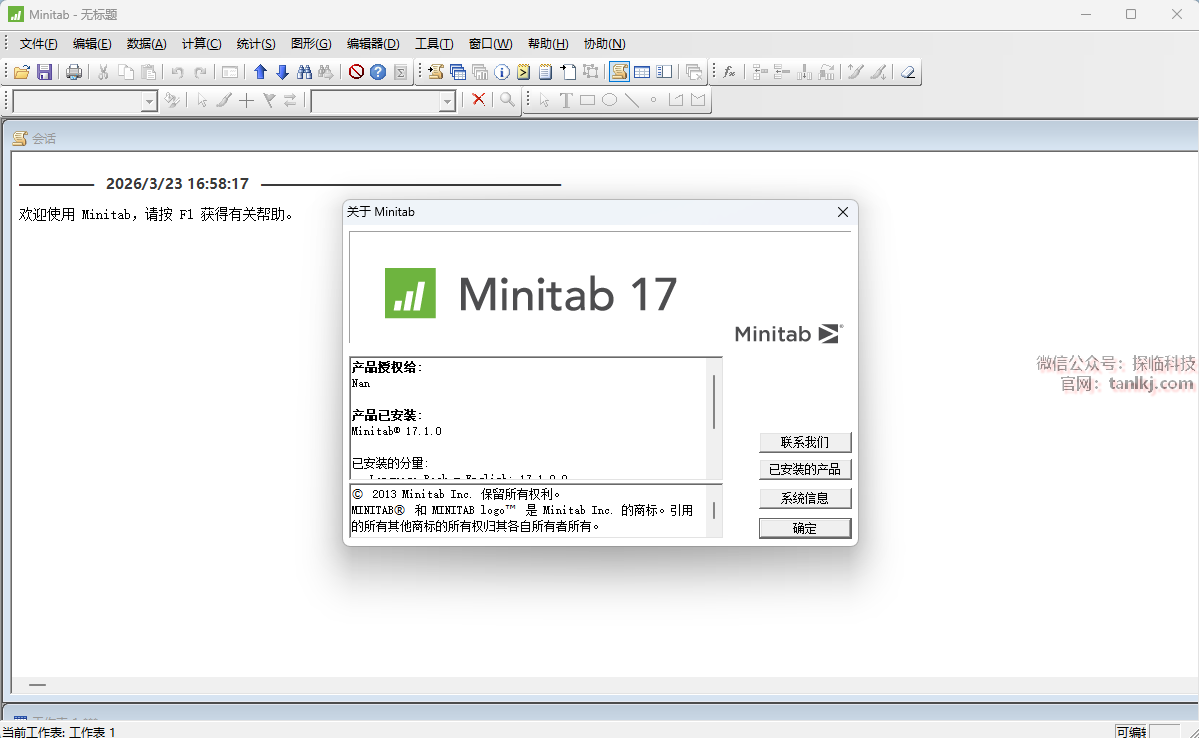
Task: Click the binoculars Find icon
Action: (304, 72)
